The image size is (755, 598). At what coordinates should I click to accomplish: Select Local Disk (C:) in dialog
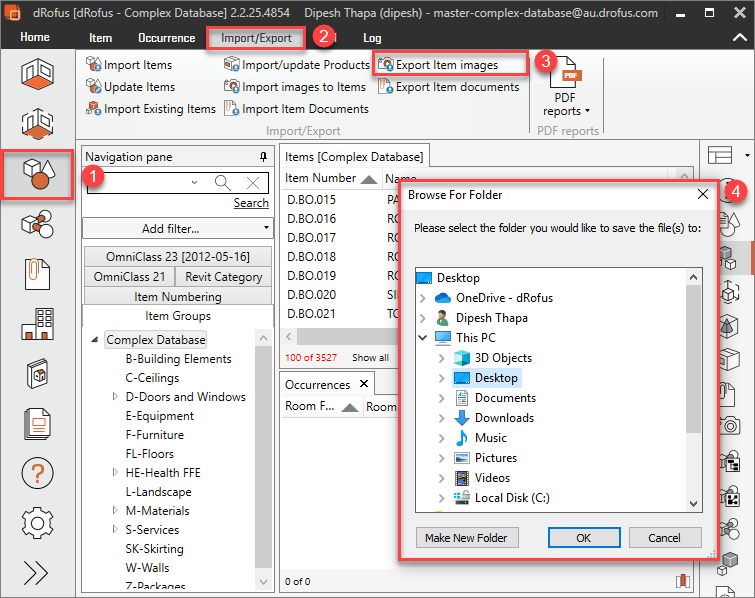(512, 497)
